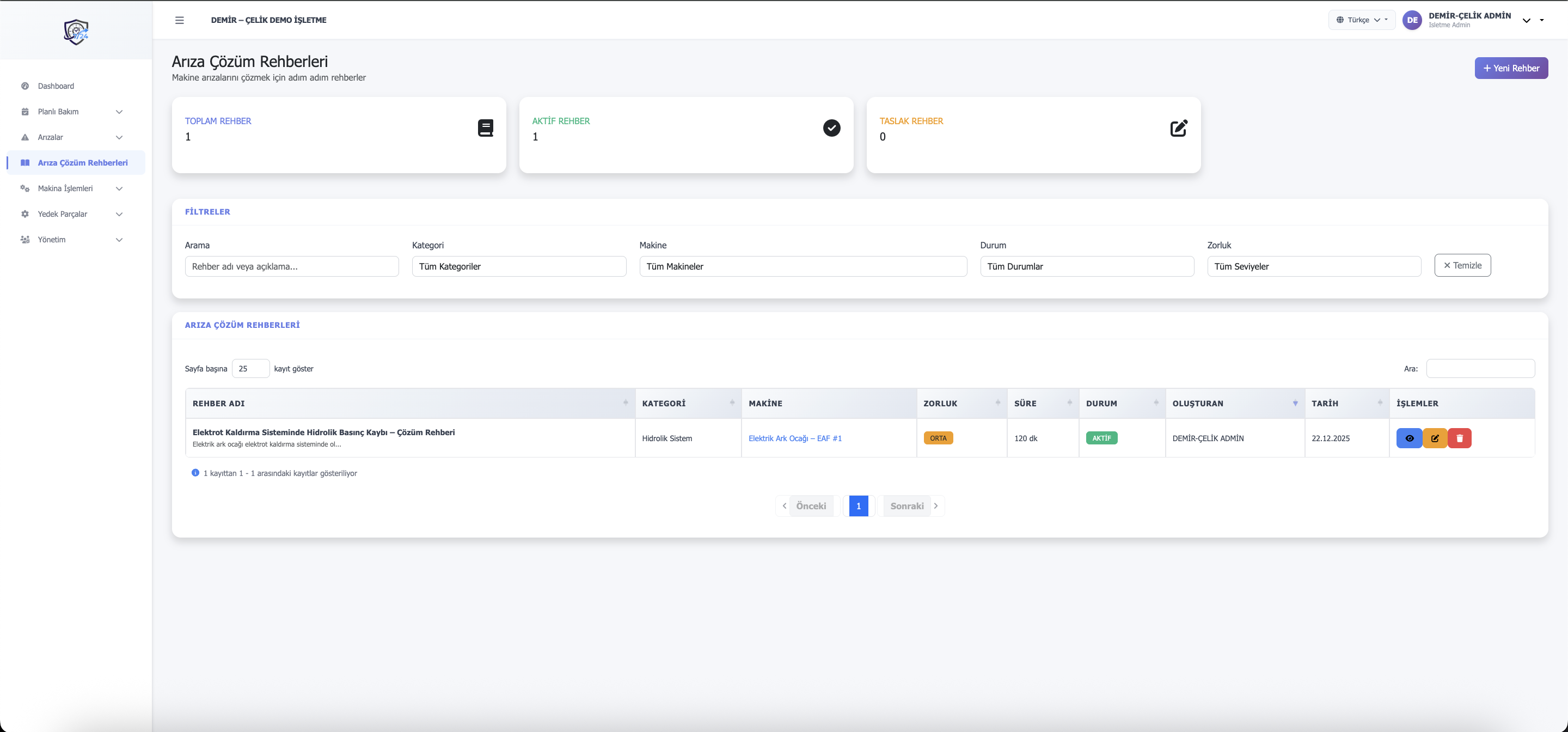The image size is (1568, 732).
Task: Click the edit icon in Taslak Rehber card
Action: [1178, 128]
